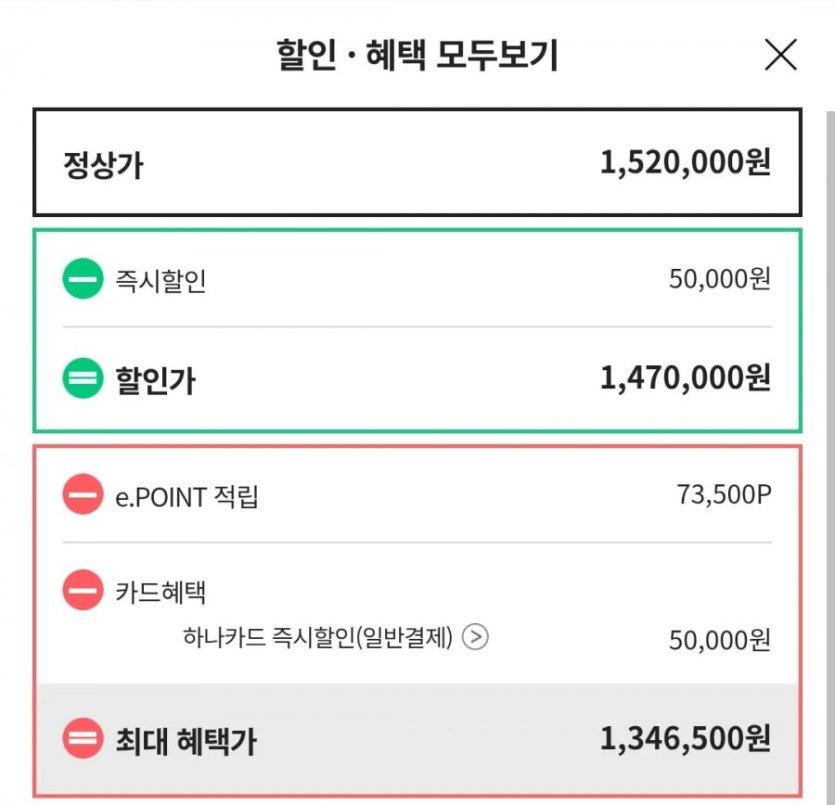Click the 73,500P point amount
The image size is (835, 805).
pos(724,495)
